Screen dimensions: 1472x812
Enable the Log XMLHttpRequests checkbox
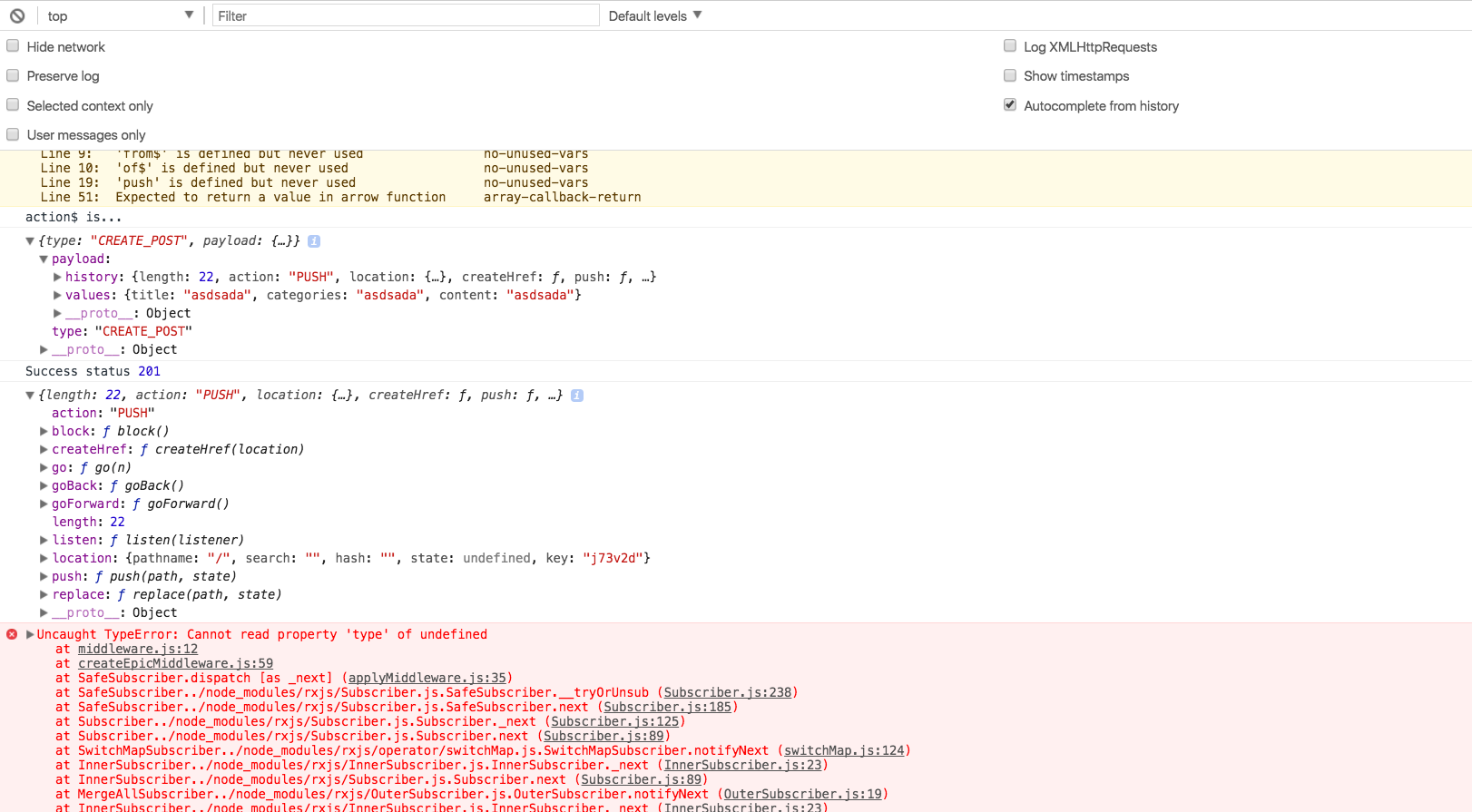(1010, 46)
